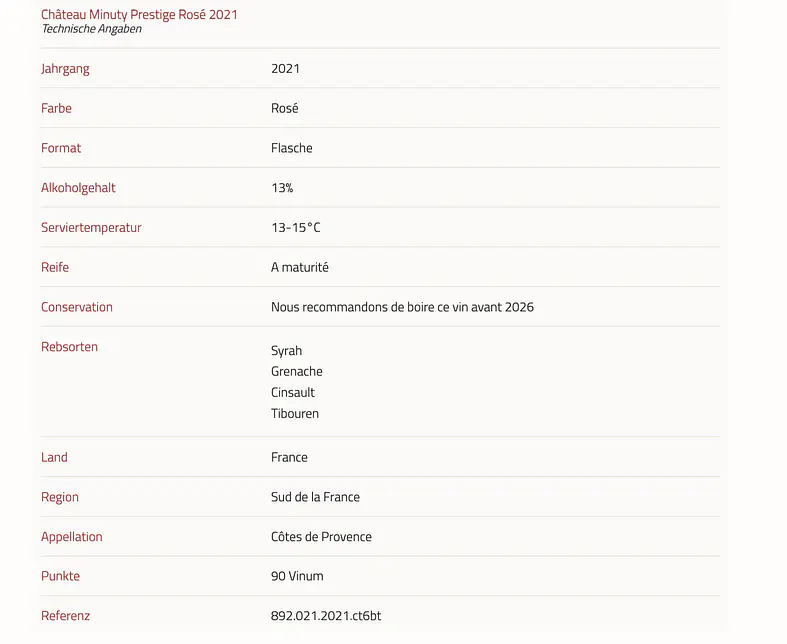The height and width of the screenshot is (644, 787).
Task: Click the Alkoholgehalt label
Action: click(x=78, y=188)
